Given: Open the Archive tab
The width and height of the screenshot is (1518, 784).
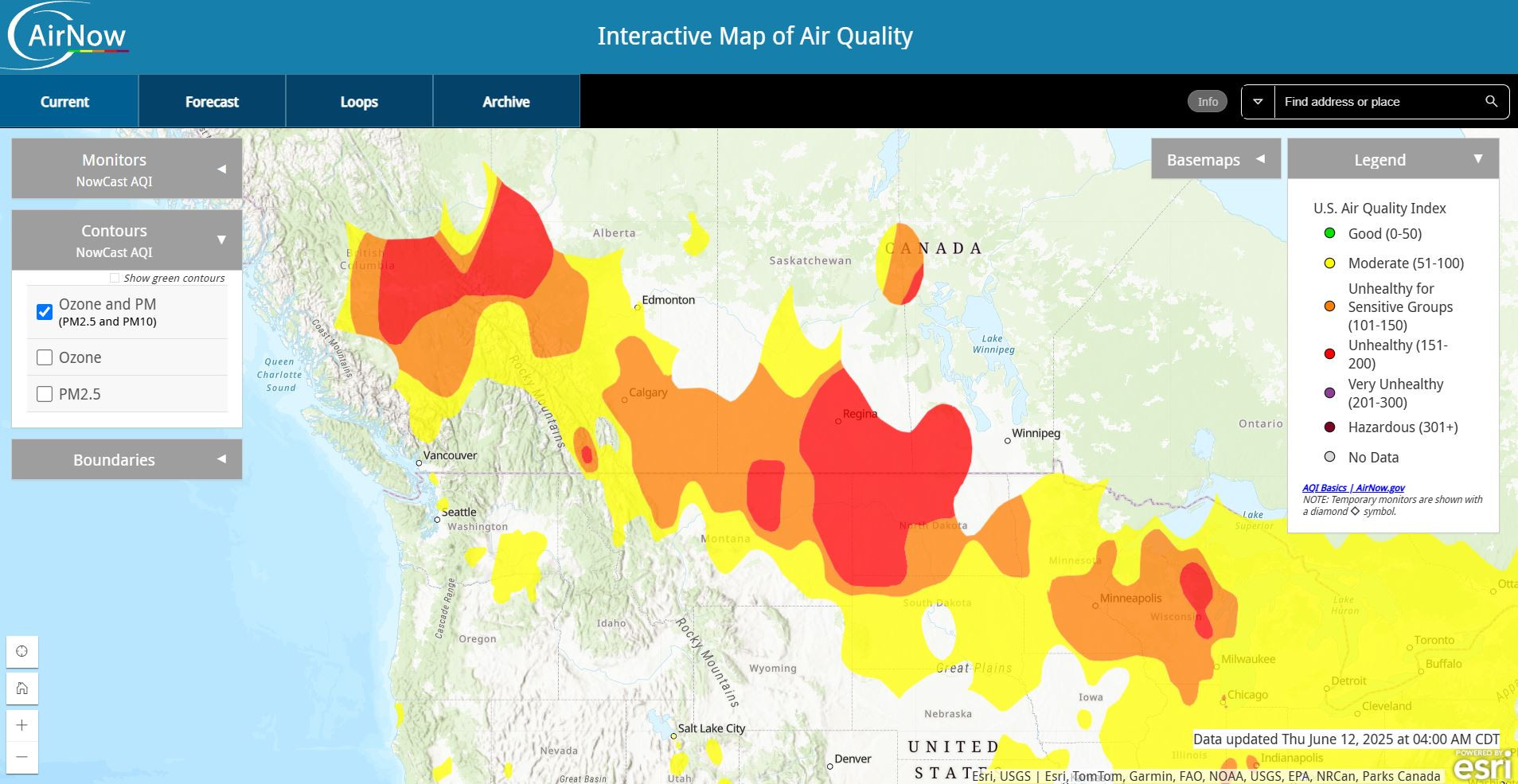Looking at the screenshot, I should tap(506, 102).
